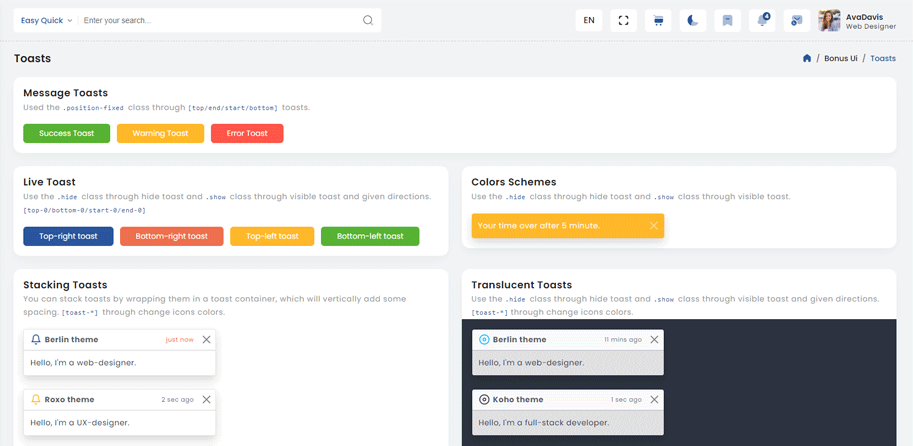
Task: Open the EN language selector
Action: click(x=589, y=20)
